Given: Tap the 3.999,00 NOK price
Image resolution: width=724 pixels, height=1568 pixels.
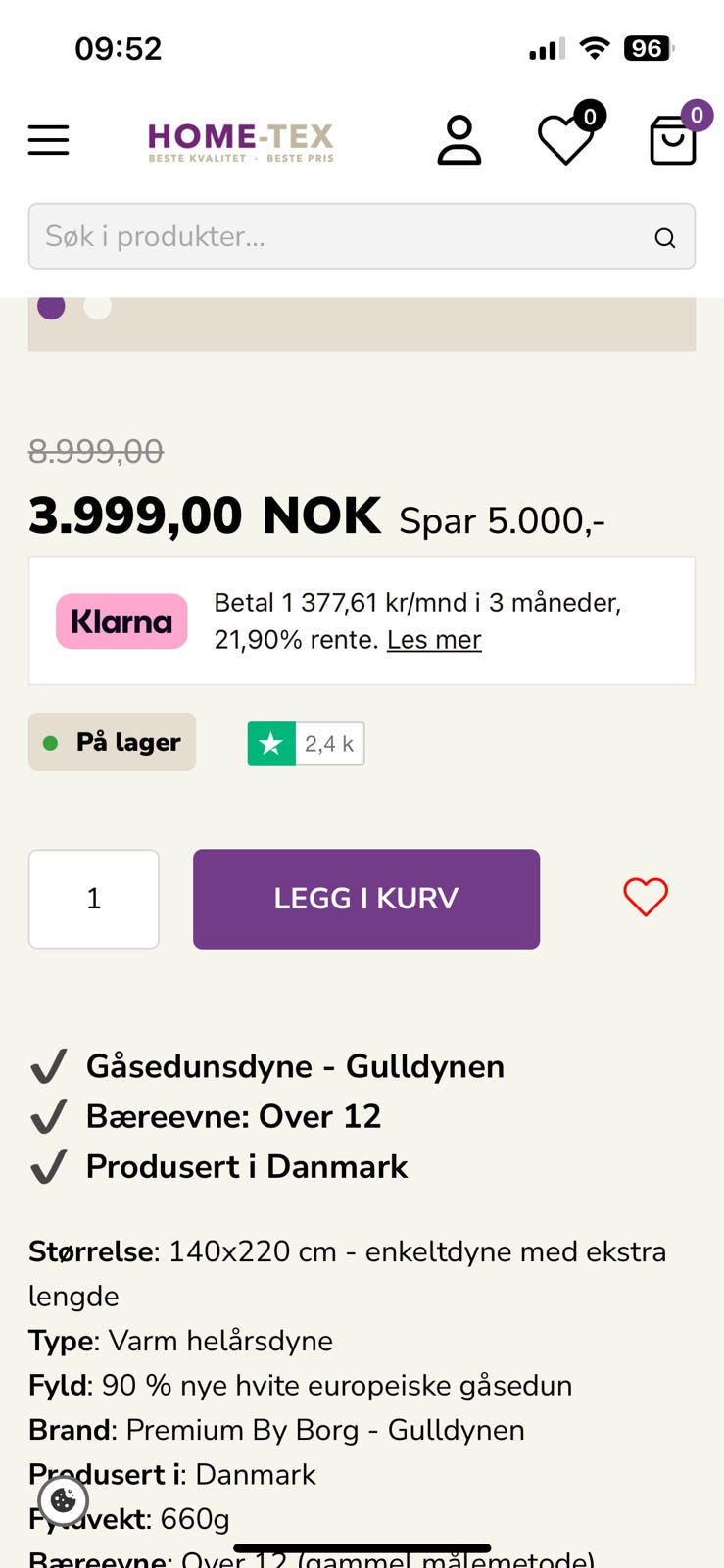Looking at the screenshot, I should (205, 515).
